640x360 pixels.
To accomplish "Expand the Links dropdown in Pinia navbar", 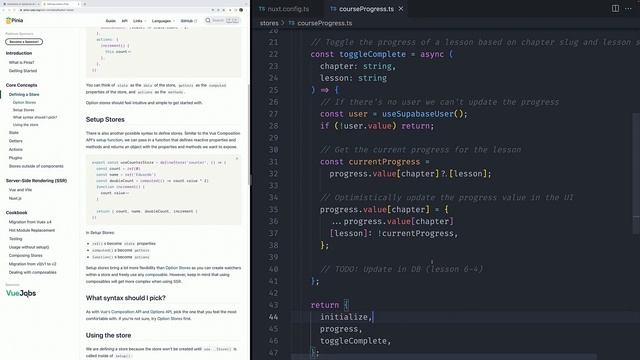I will coord(139,21).
